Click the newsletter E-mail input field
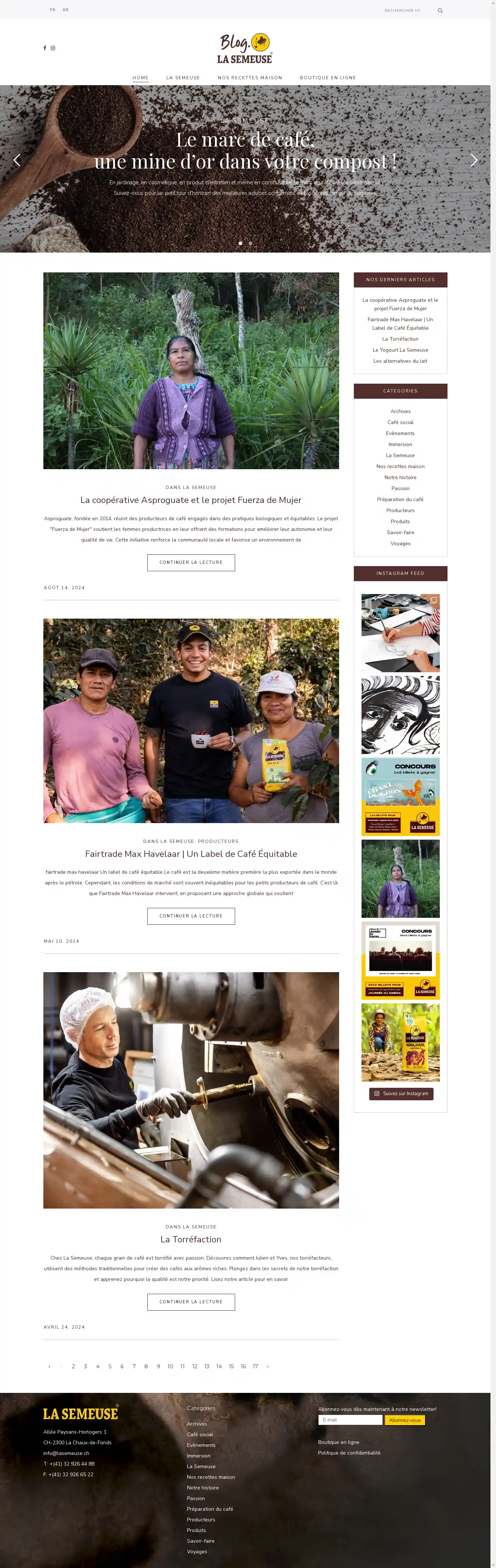 point(351,1420)
